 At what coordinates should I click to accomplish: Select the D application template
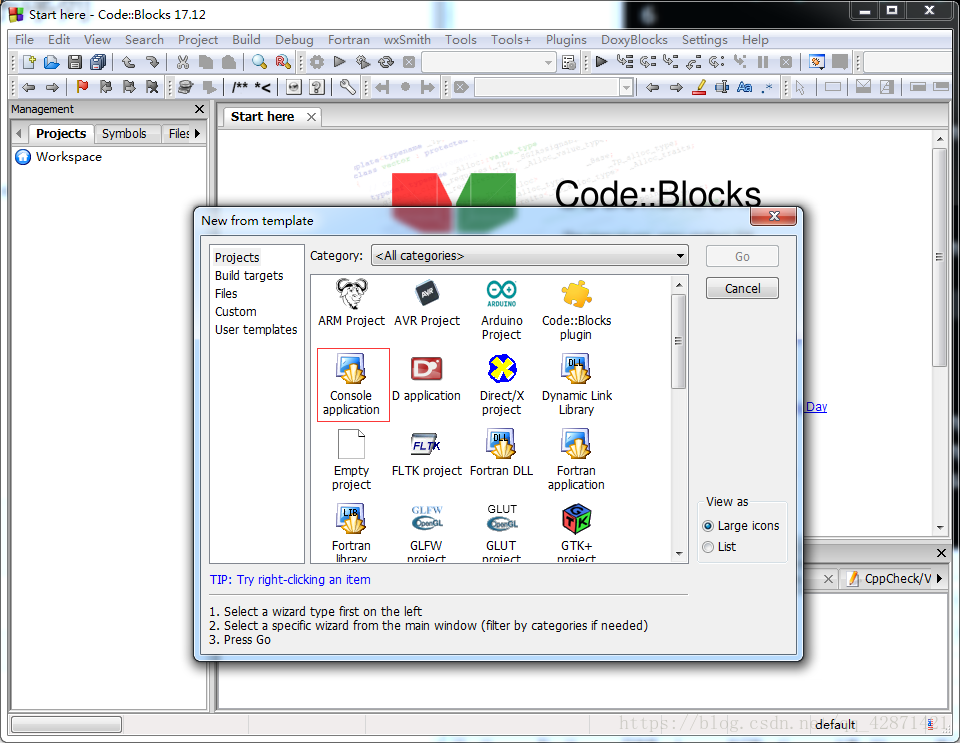(427, 378)
